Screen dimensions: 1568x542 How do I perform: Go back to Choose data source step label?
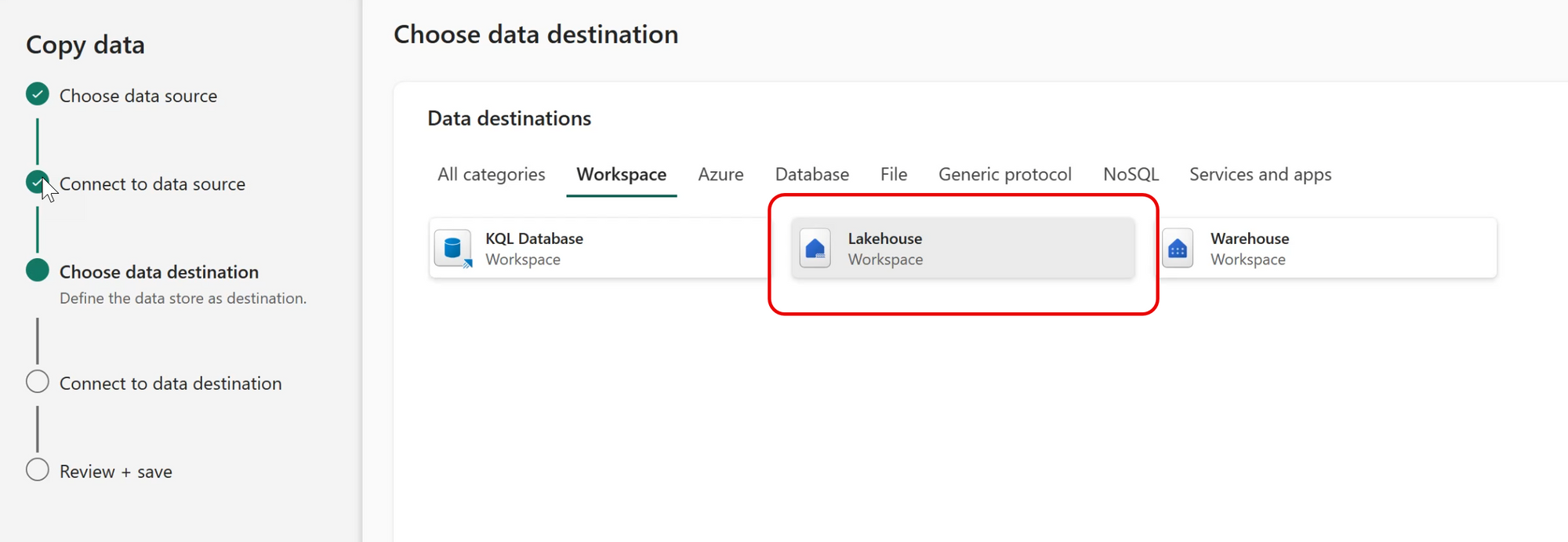[138, 96]
